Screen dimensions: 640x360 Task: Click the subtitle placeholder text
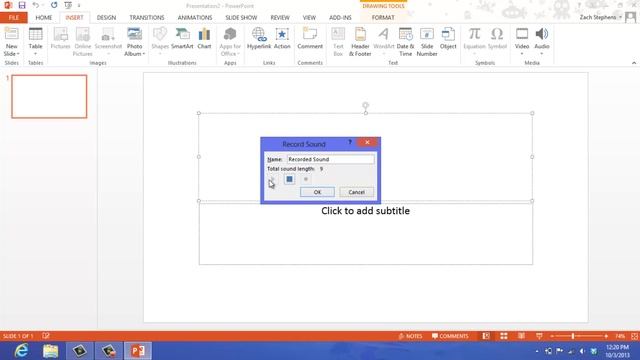point(365,211)
